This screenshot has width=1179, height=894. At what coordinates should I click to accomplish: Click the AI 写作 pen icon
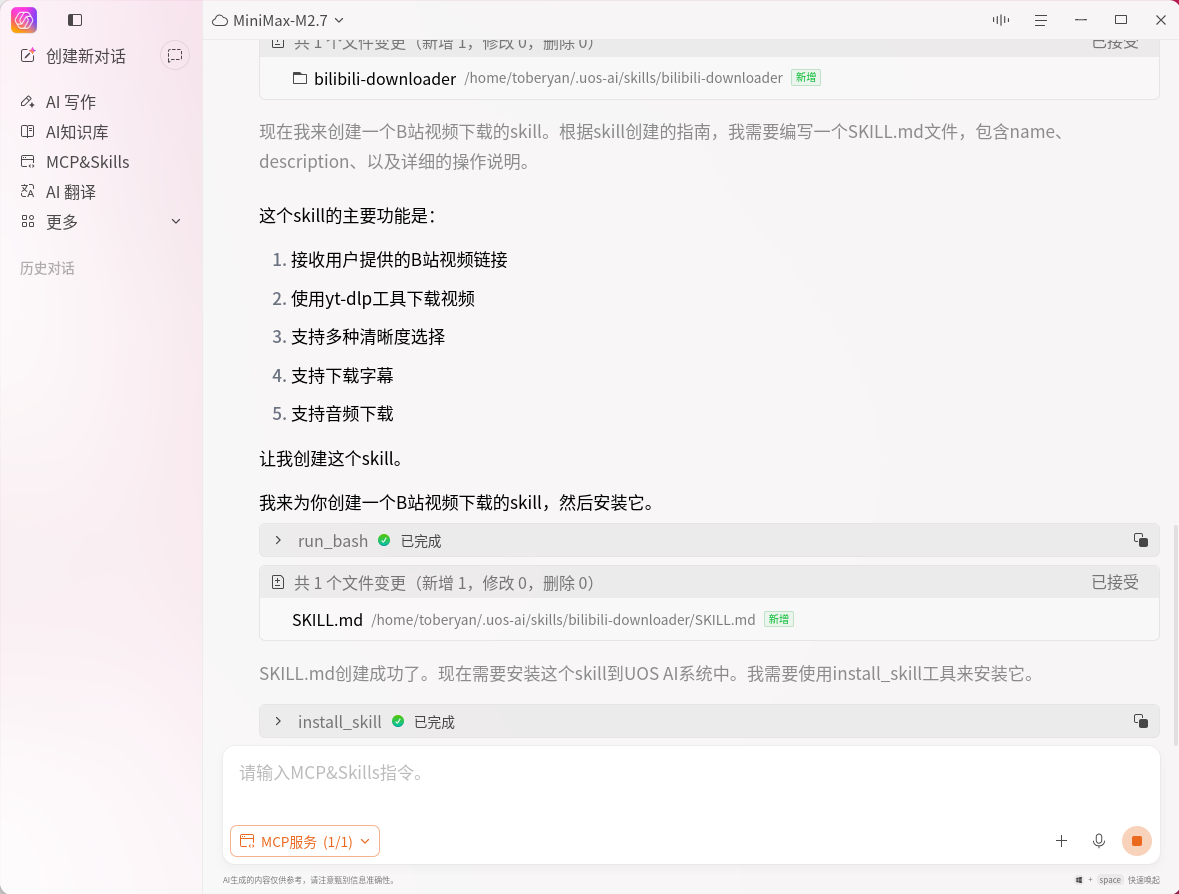click(28, 101)
